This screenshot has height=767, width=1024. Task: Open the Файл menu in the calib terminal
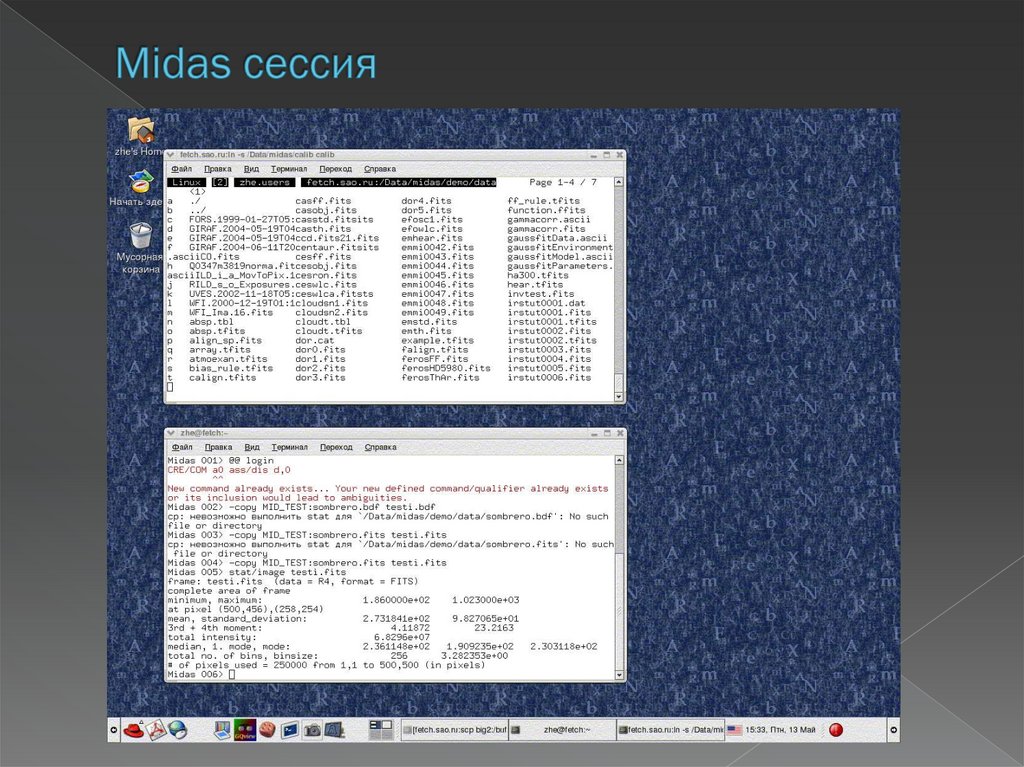[x=184, y=168]
